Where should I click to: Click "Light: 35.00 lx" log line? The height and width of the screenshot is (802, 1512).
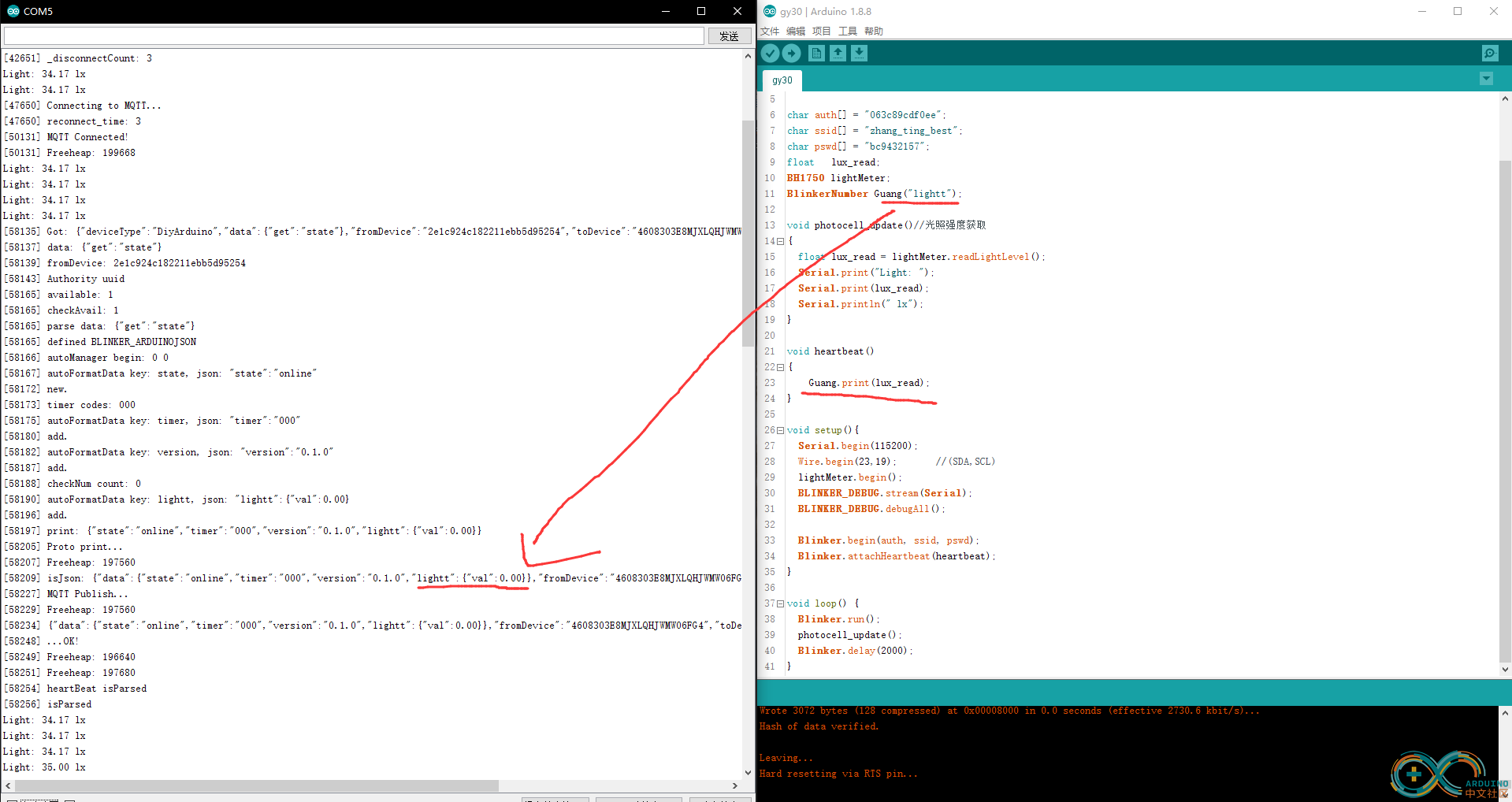click(x=44, y=767)
